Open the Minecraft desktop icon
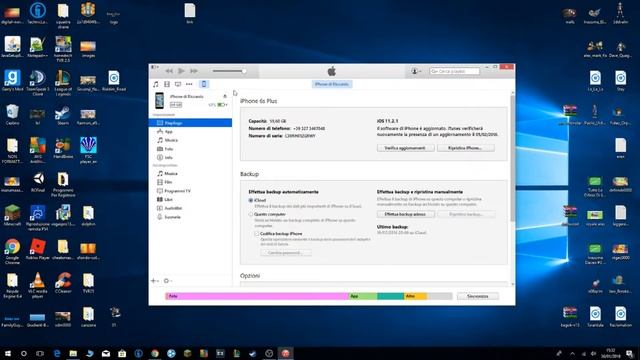The image size is (640, 360). 12,216
